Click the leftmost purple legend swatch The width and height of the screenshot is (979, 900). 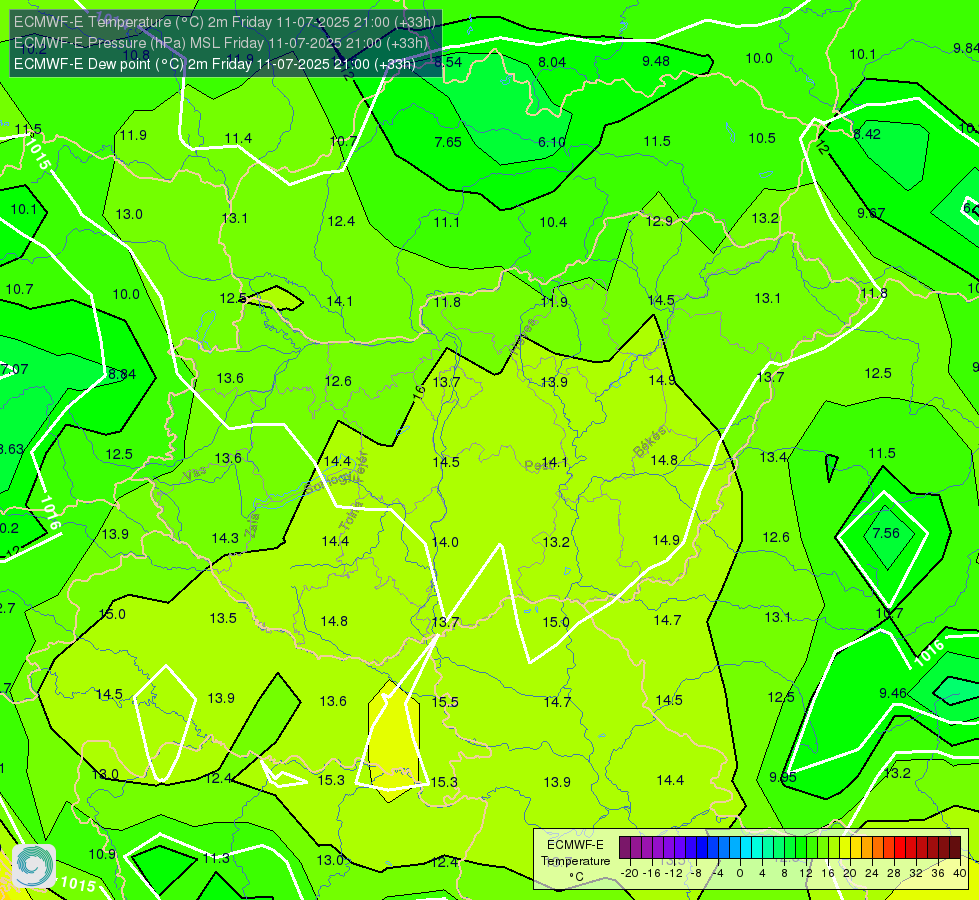coord(624,848)
